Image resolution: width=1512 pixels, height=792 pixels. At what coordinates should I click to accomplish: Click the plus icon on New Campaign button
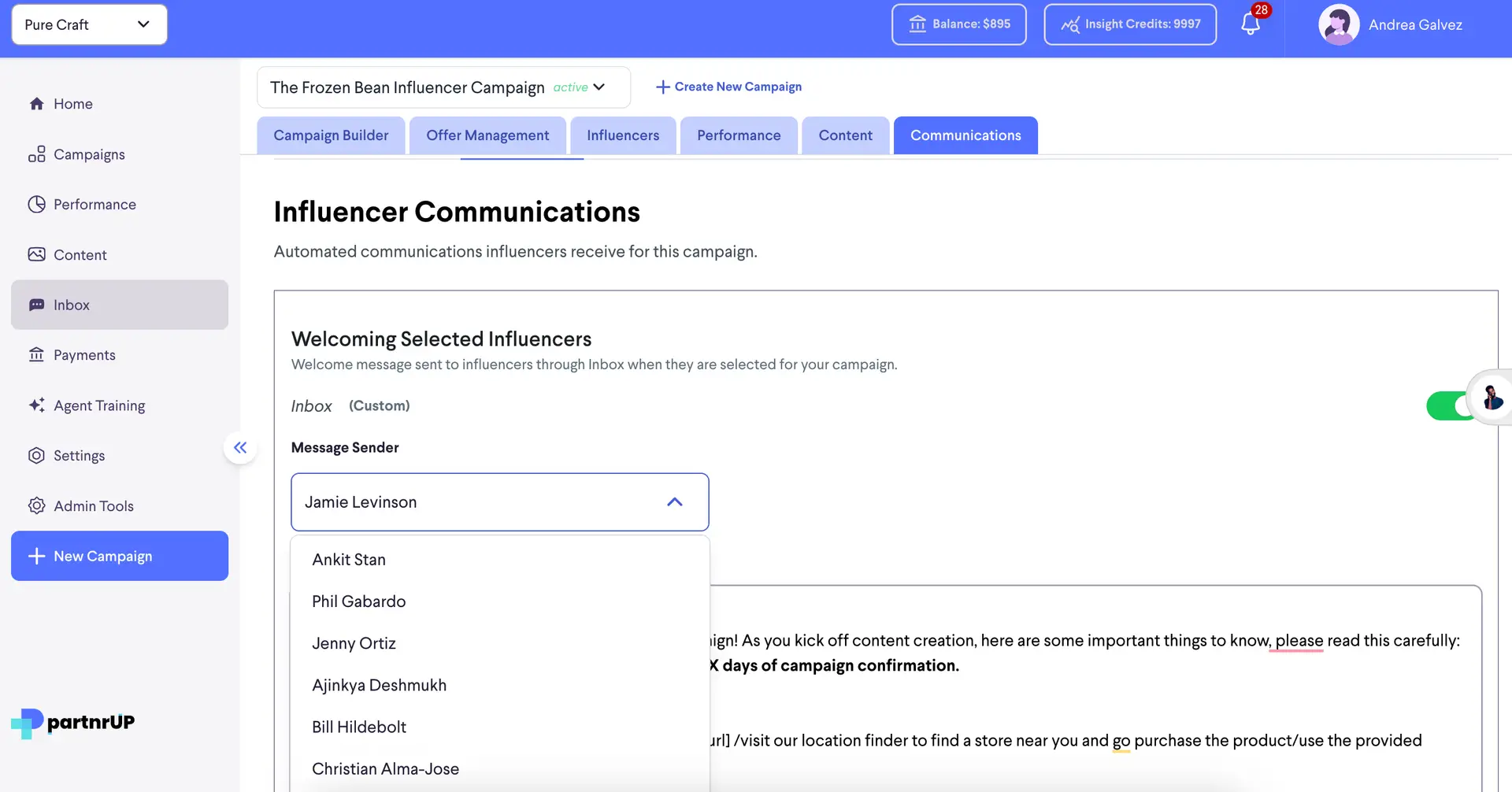point(36,556)
